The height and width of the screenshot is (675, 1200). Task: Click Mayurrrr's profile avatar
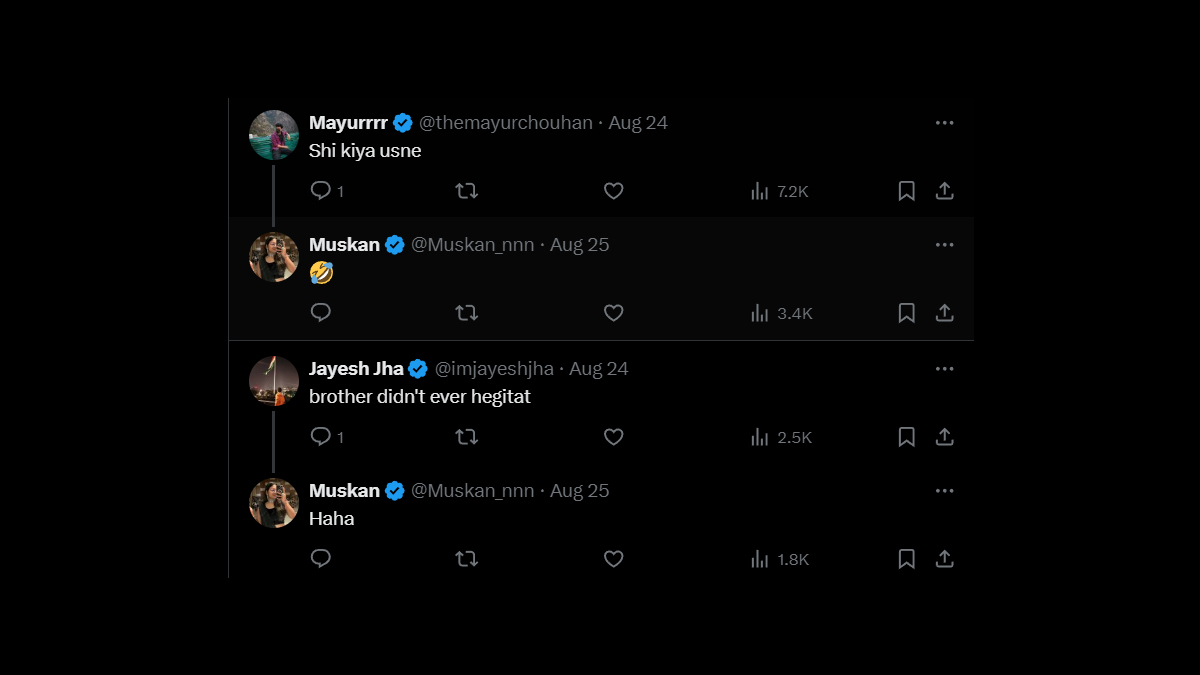pyautogui.click(x=274, y=135)
